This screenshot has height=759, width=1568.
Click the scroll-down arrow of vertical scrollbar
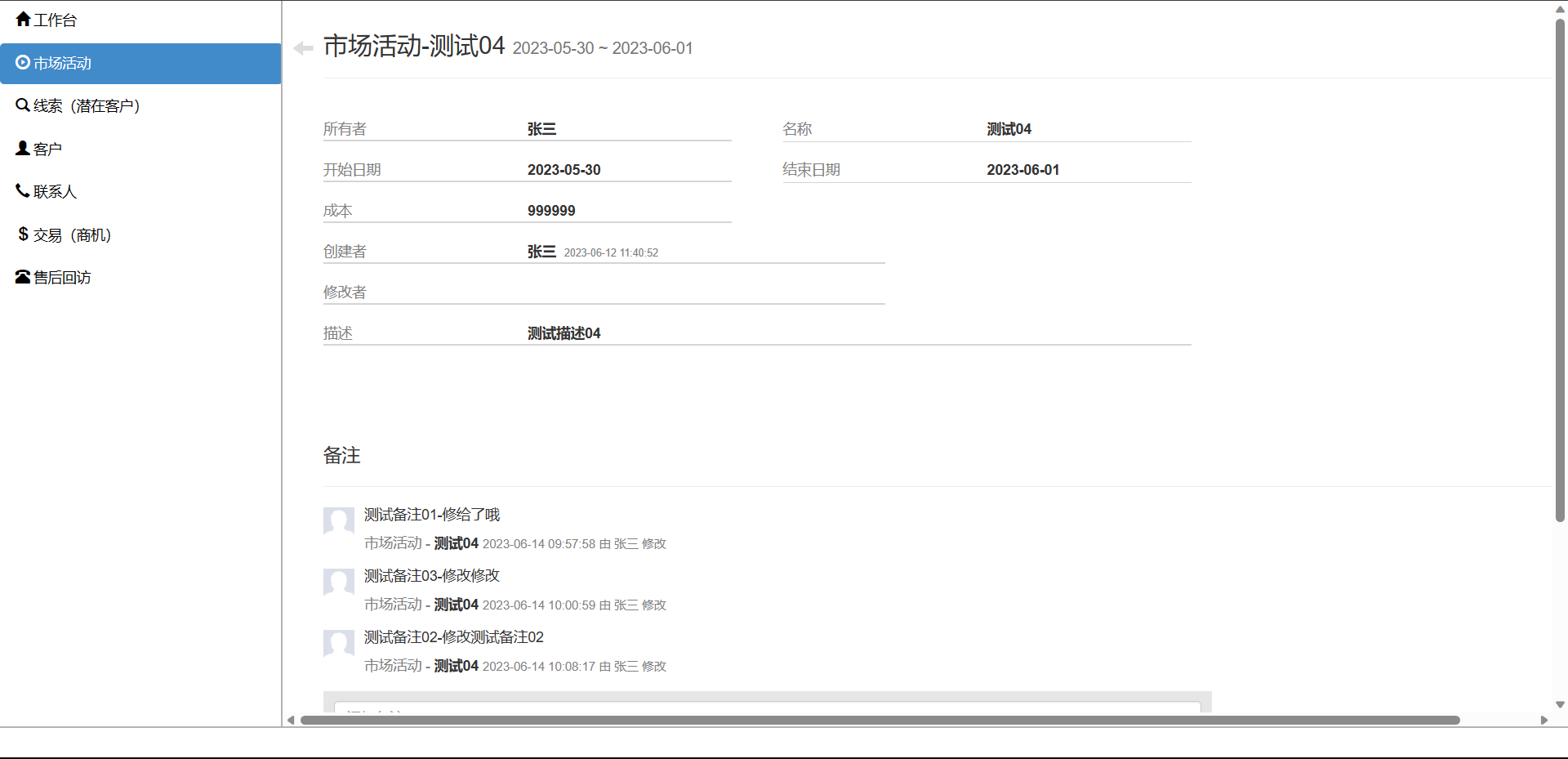coord(1560,704)
